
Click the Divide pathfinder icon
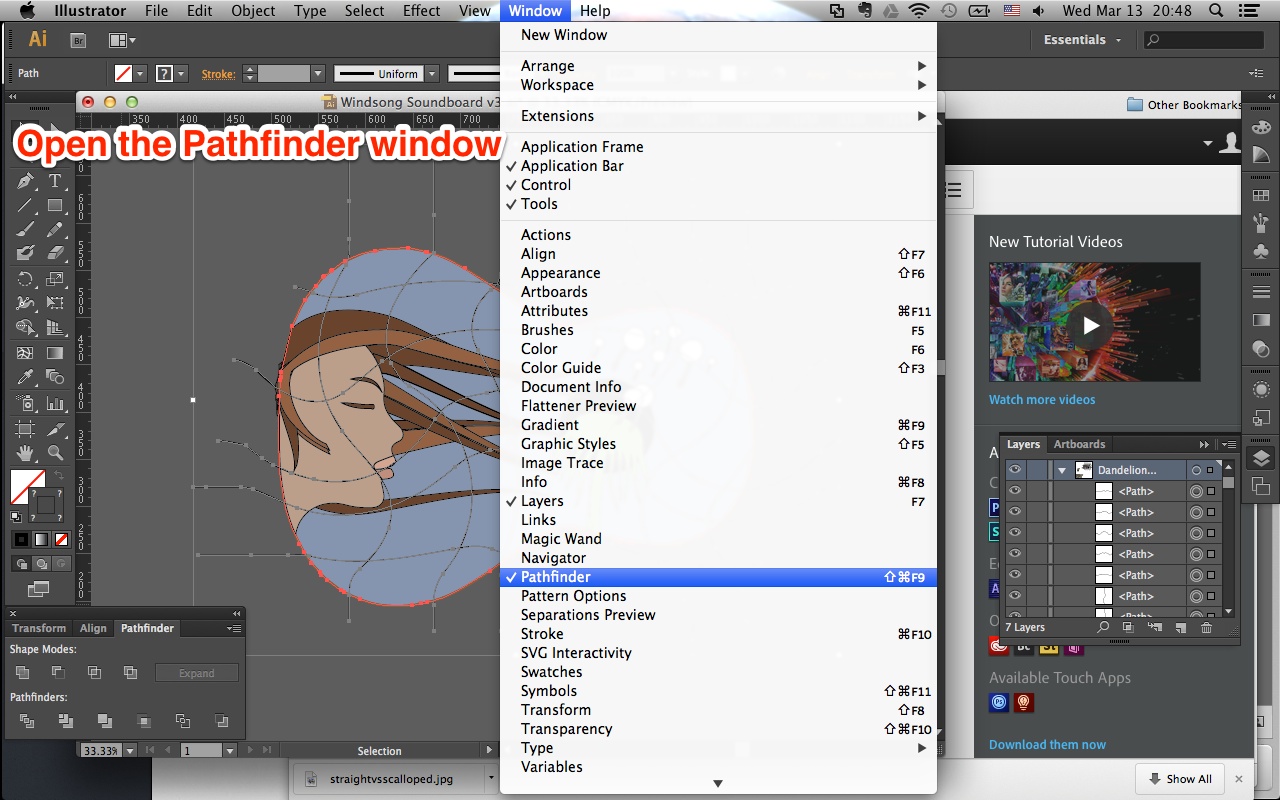click(27, 720)
